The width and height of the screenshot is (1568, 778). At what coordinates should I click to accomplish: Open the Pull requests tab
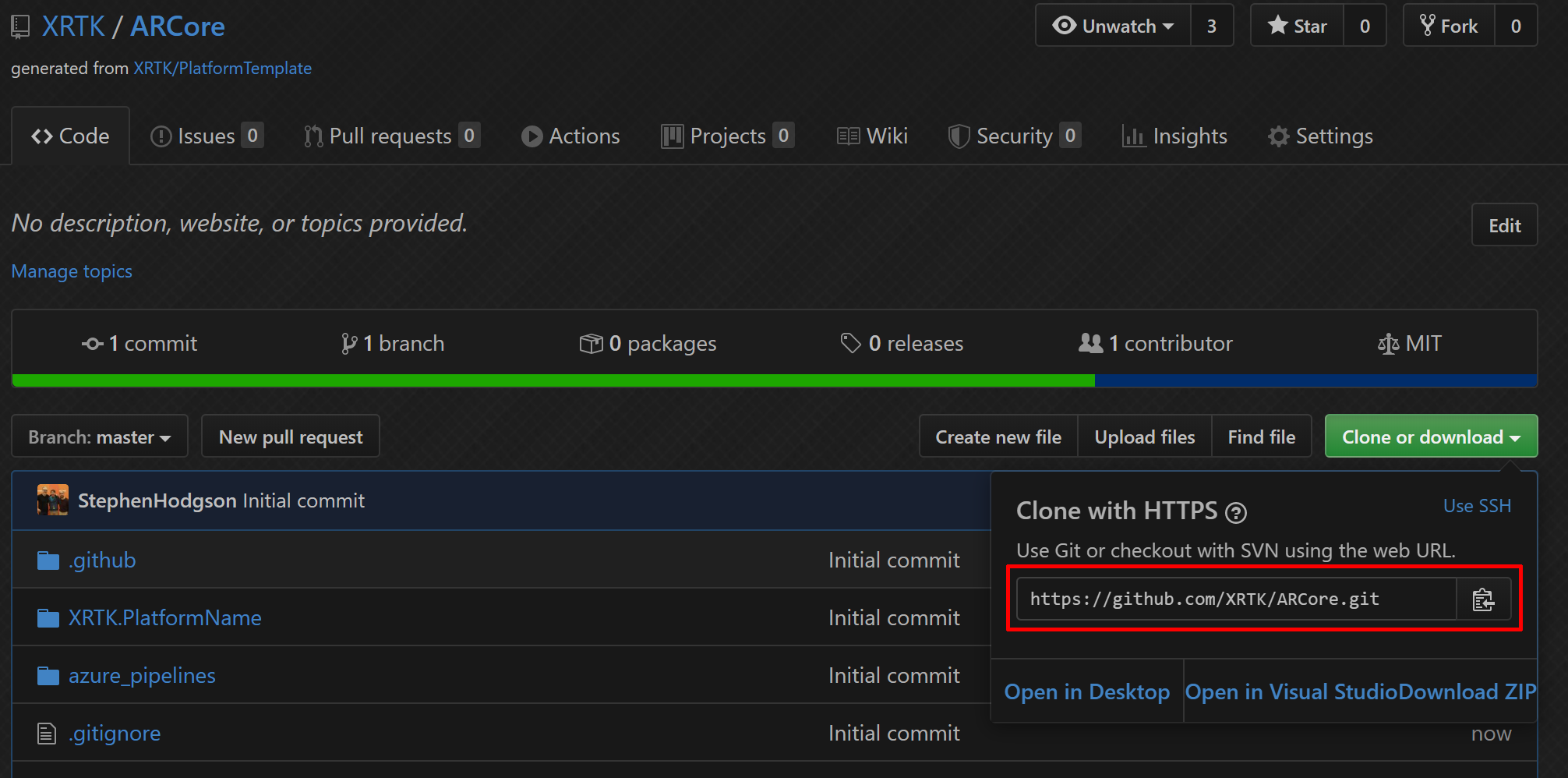pyautogui.click(x=391, y=136)
